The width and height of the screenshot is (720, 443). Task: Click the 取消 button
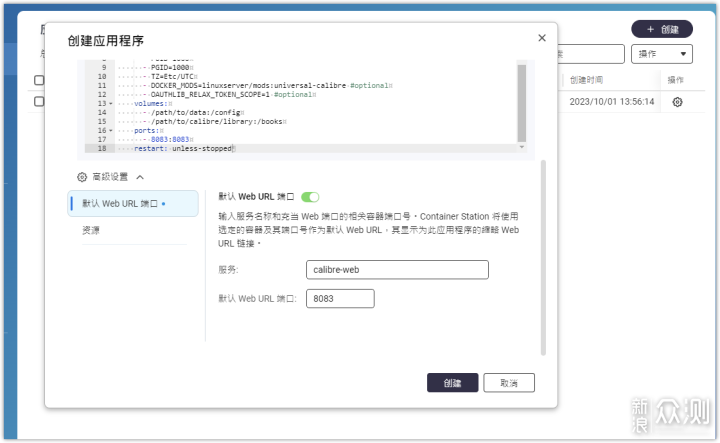(x=509, y=383)
